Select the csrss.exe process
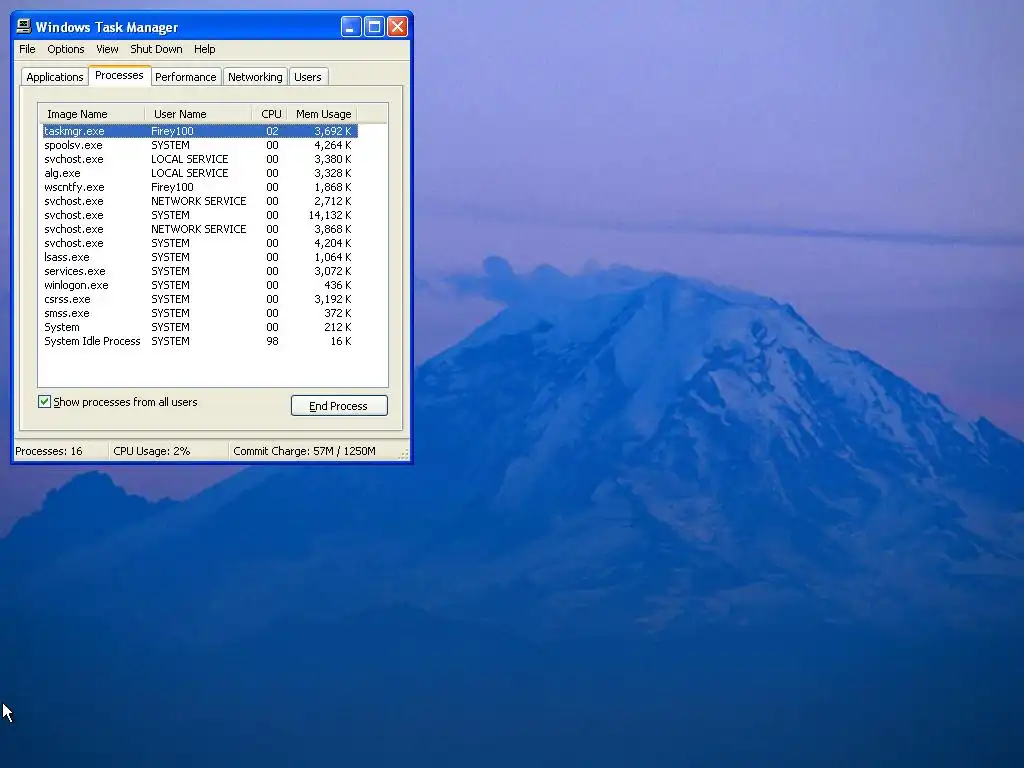Image resolution: width=1024 pixels, height=768 pixels. (x=199, y=299)
